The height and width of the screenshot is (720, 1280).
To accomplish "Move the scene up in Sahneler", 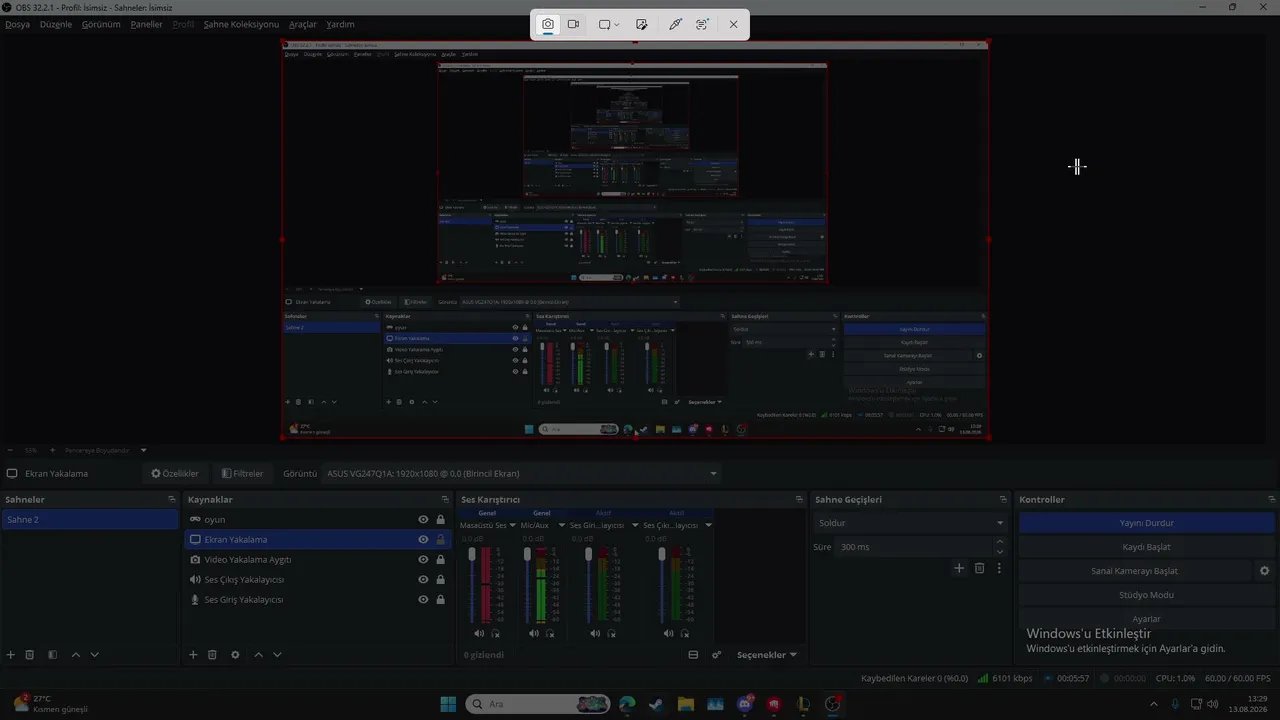I will pos(76,655).
